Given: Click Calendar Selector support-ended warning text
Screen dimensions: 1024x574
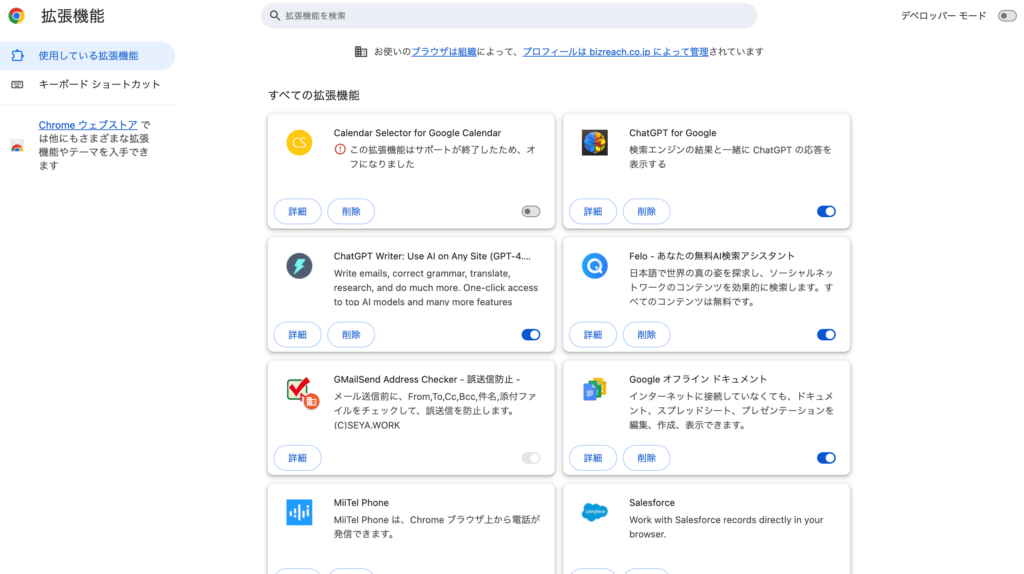Looking at the screenshot, I should click(442, 157).
